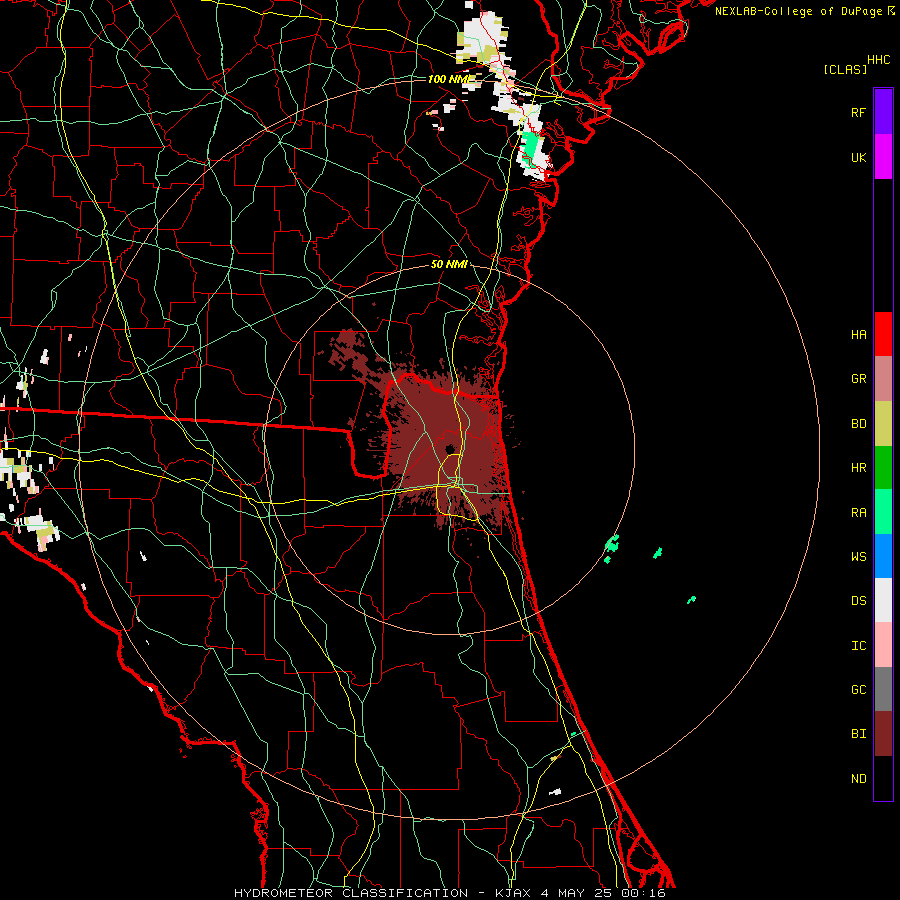The height and width of the screenshot is (900, 900).
Task: Click the "IC" legend label
Action: point(859,646)
